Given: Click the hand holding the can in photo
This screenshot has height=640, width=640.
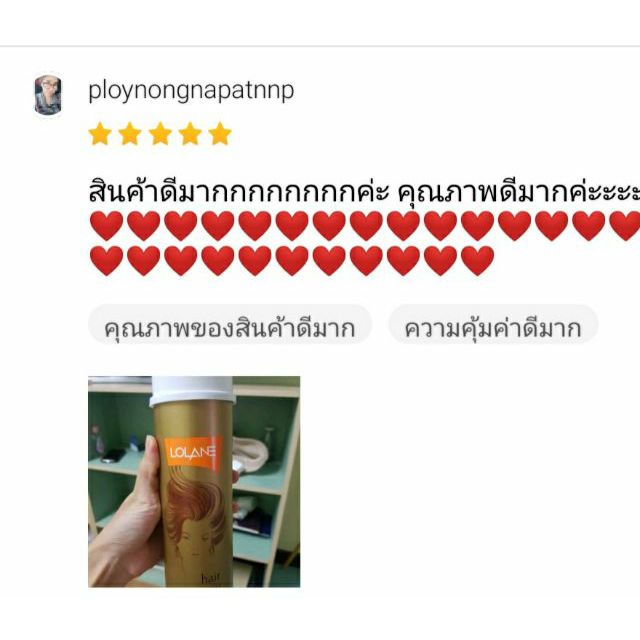Looking at the screenshot, I should (127, 516).
